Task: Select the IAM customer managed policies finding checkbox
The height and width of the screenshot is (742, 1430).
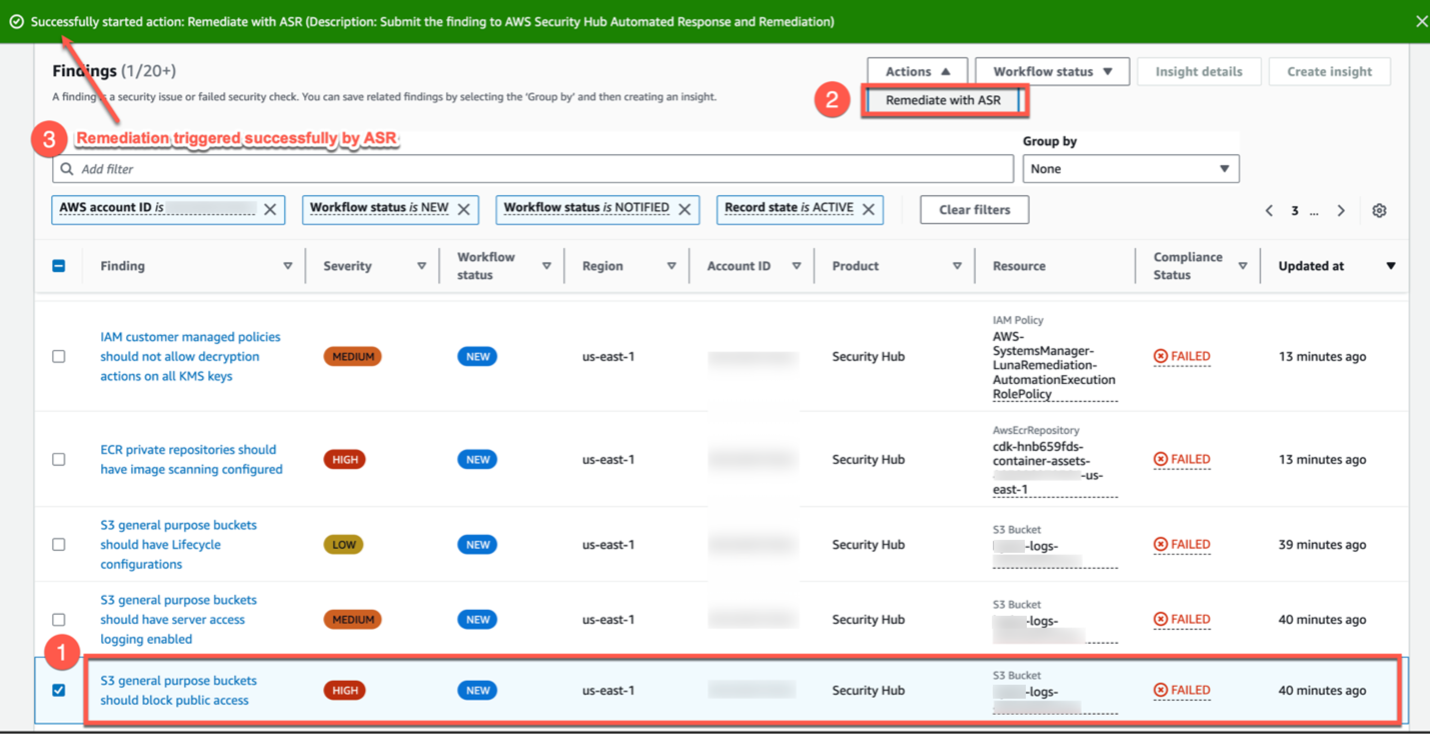Action: (x=59, y=356)
